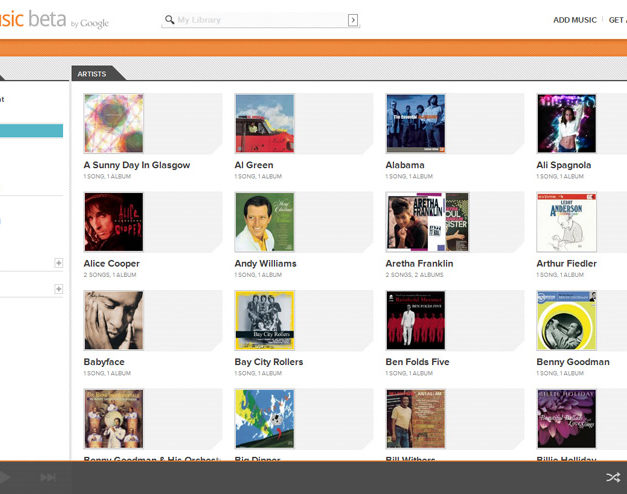Click the upper plus icon in the sidebar
627x494 pixels.
[x=58, y=263]
